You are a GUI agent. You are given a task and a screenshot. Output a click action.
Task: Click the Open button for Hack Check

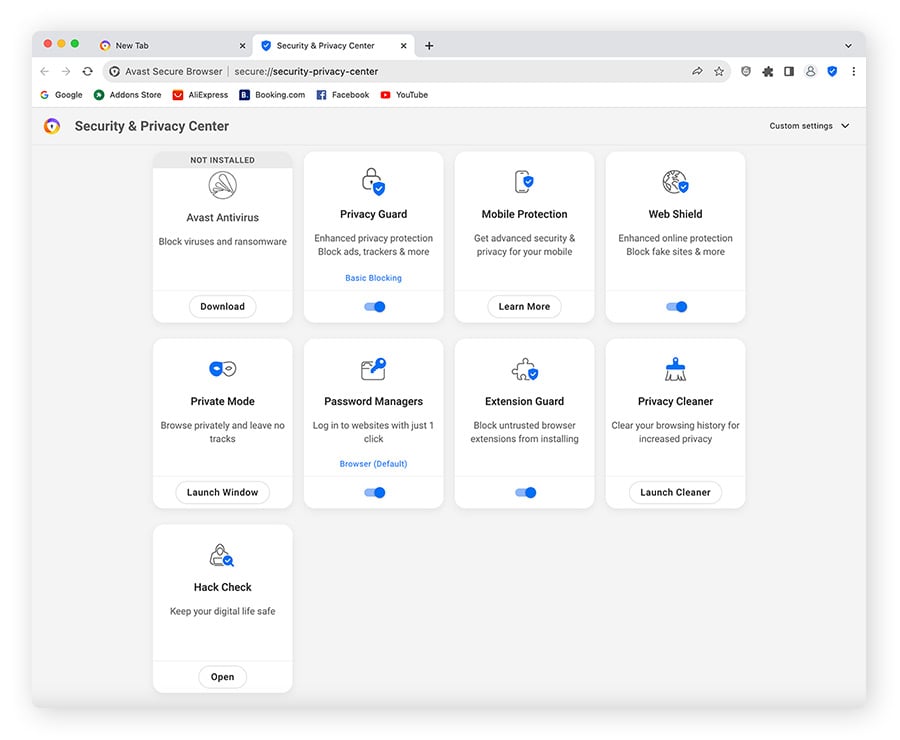coord(222,677)
